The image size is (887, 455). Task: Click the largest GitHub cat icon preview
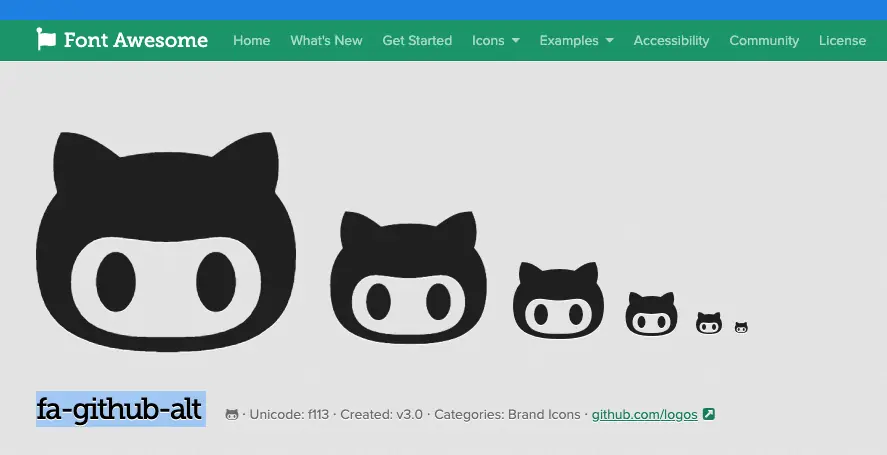(166, 242)
